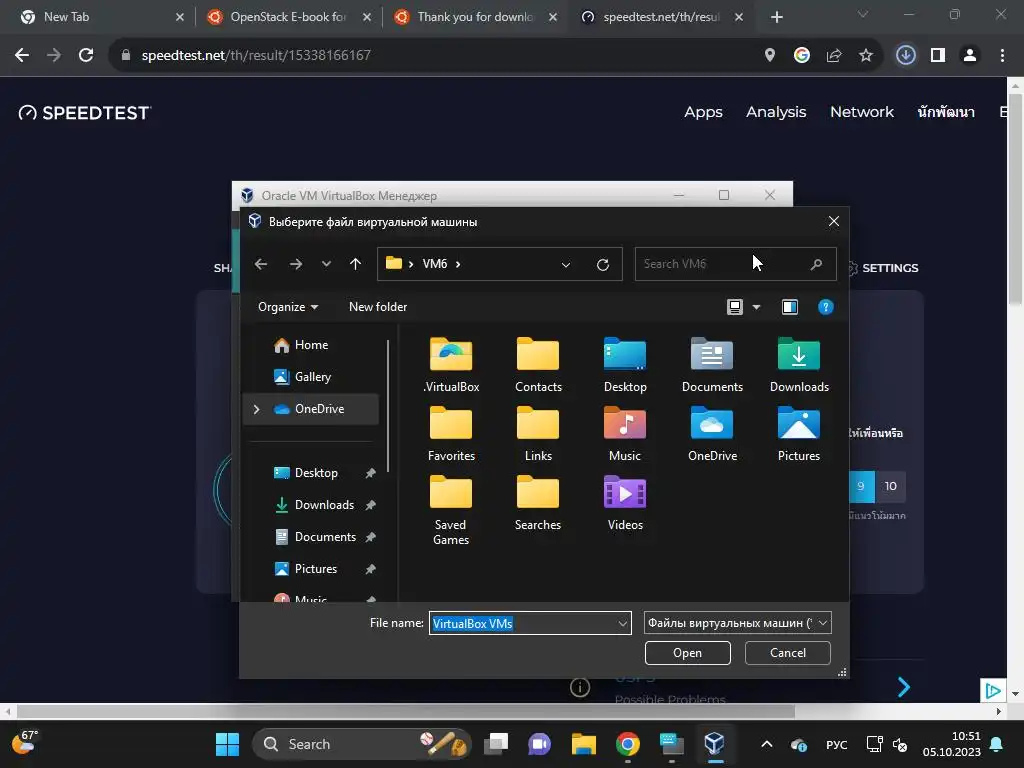Cancel the file selection dialog
Screen dimensions: 1024x768
(788, 653)
